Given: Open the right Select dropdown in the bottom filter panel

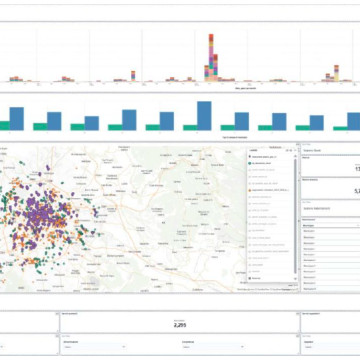Looking at the screenshot, I should [331, 347].
